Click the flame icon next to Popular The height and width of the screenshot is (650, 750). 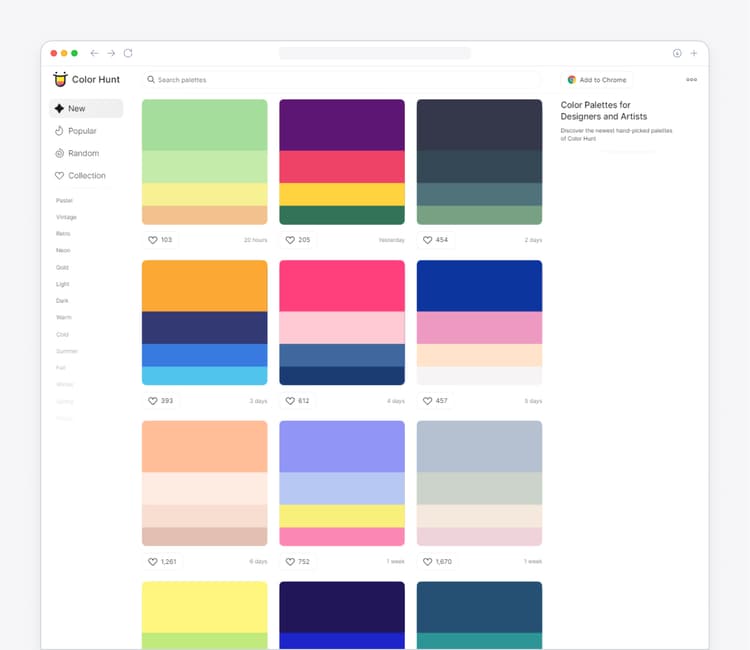(59, 131)
